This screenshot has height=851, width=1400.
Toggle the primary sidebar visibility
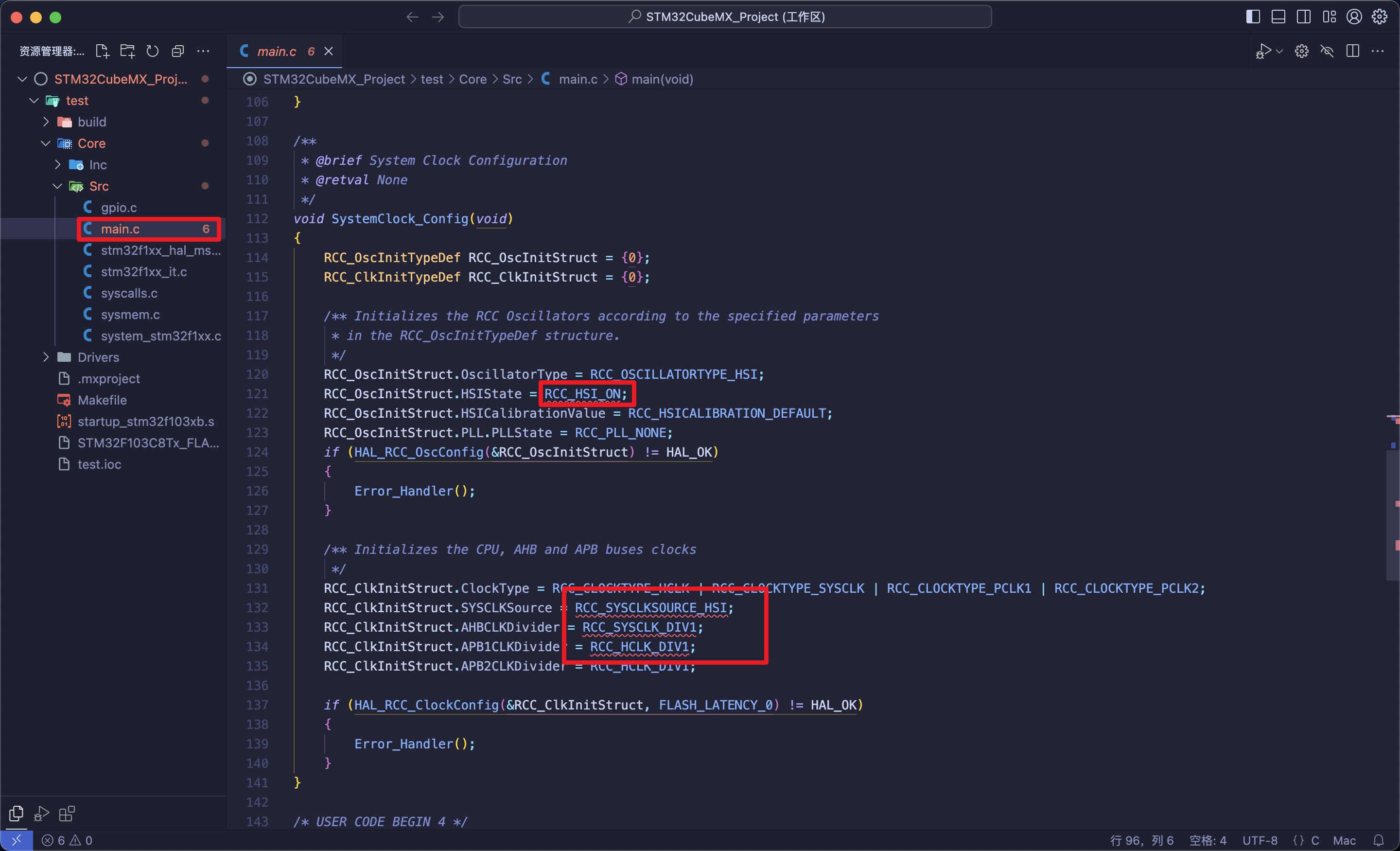pyautogui.click(x=1253, y=17)
